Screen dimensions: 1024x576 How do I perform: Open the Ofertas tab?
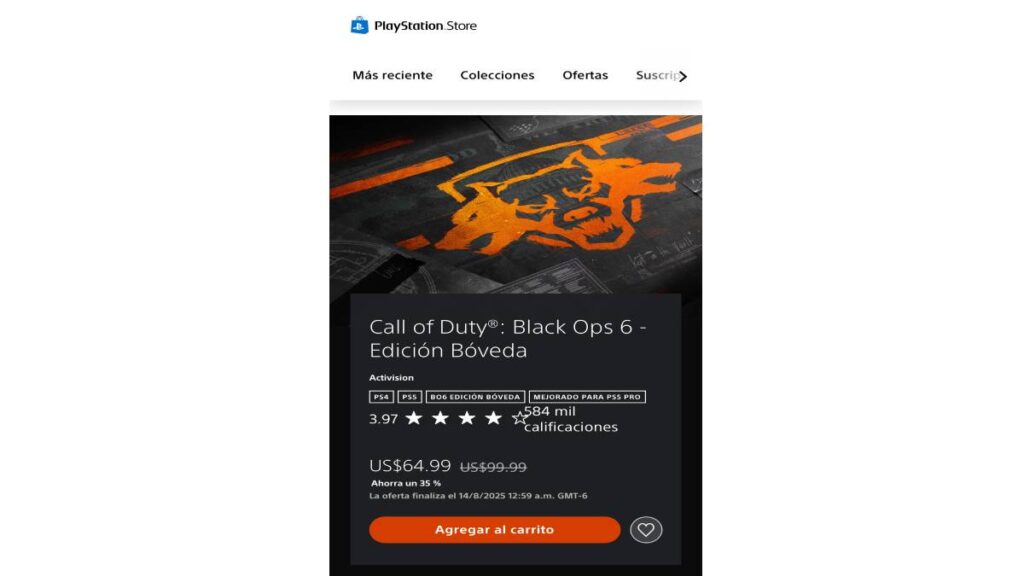tap(585, 75)
